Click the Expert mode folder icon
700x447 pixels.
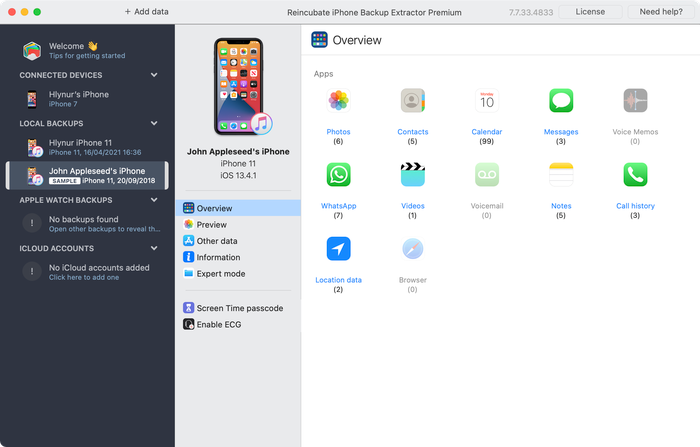(188, 273)
